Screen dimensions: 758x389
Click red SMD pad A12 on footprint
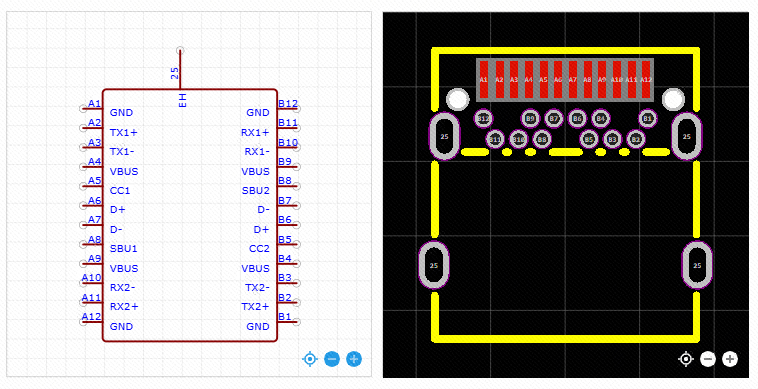tap(646, 79)
